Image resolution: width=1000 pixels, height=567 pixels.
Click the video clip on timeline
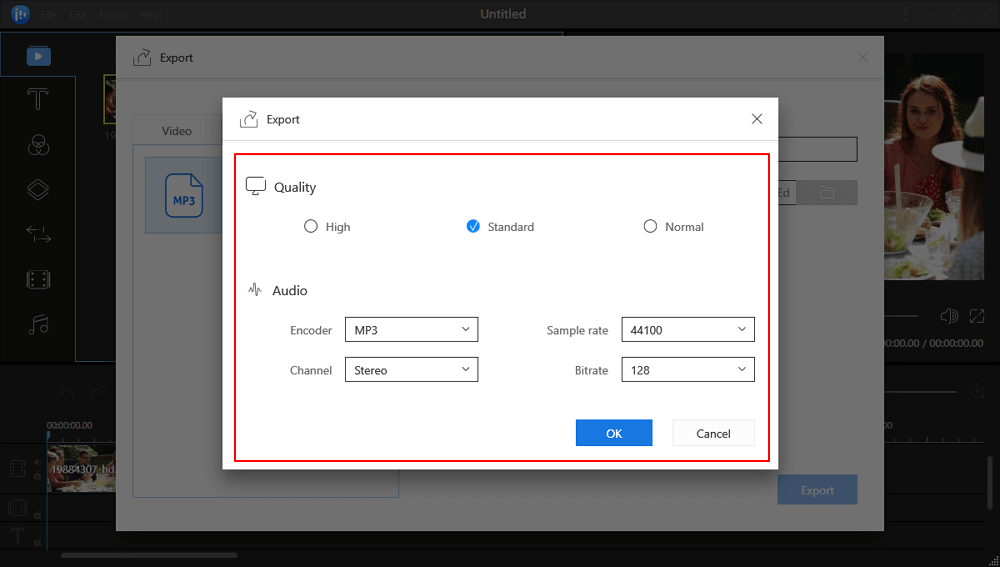coord(82,468)
